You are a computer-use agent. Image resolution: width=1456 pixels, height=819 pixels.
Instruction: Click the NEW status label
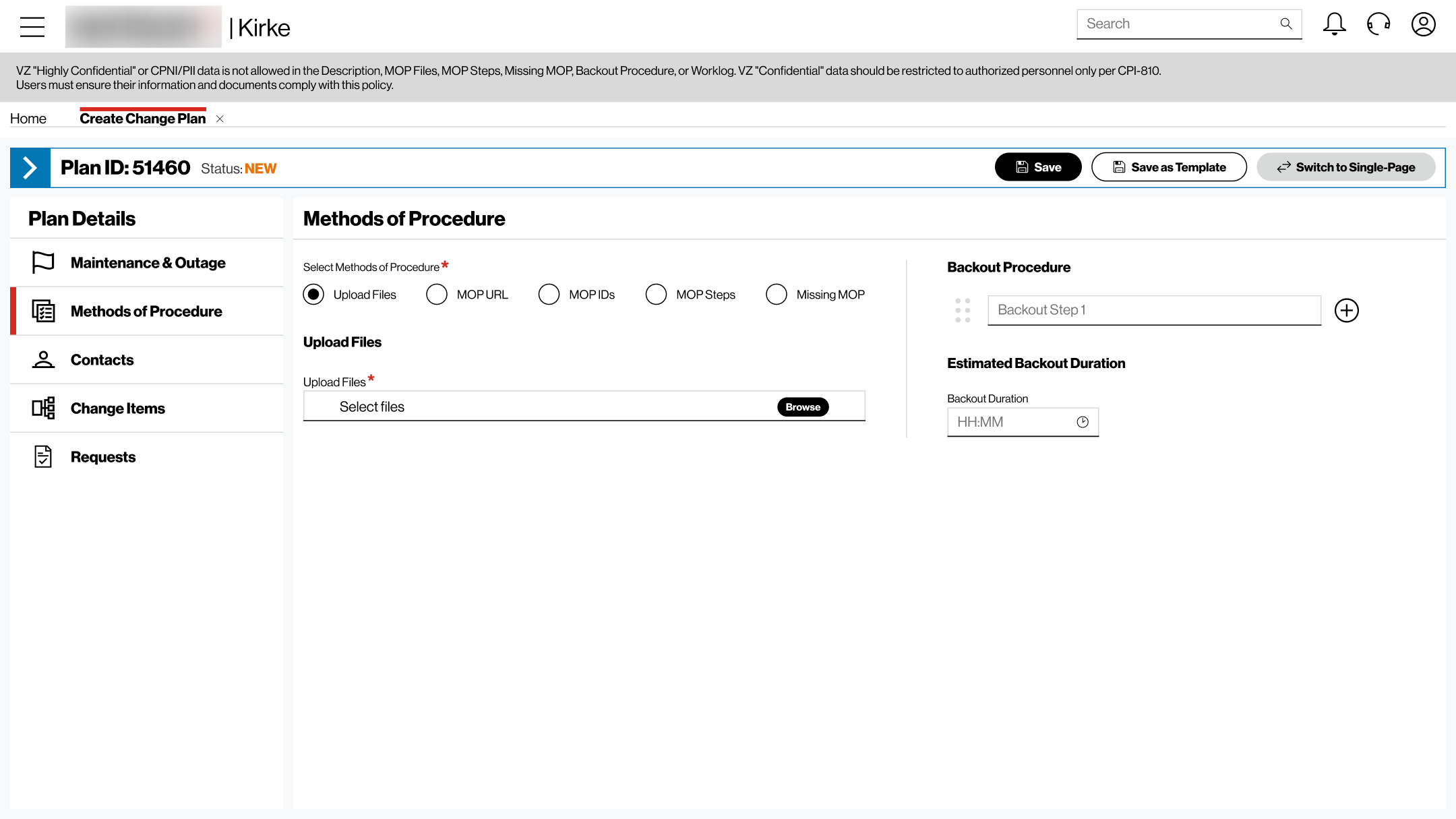260,169
